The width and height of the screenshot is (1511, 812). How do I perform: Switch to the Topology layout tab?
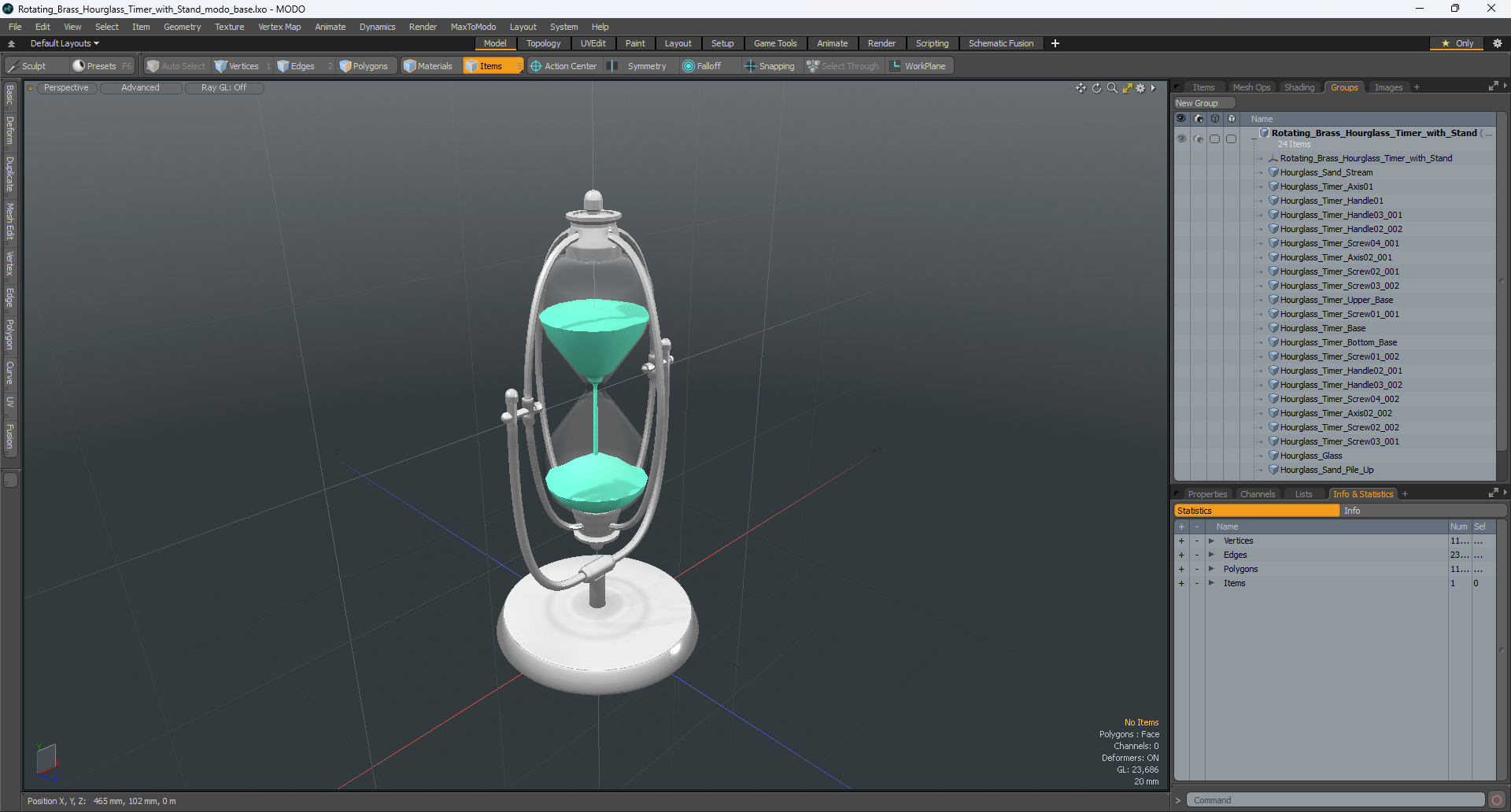point(543,43)
